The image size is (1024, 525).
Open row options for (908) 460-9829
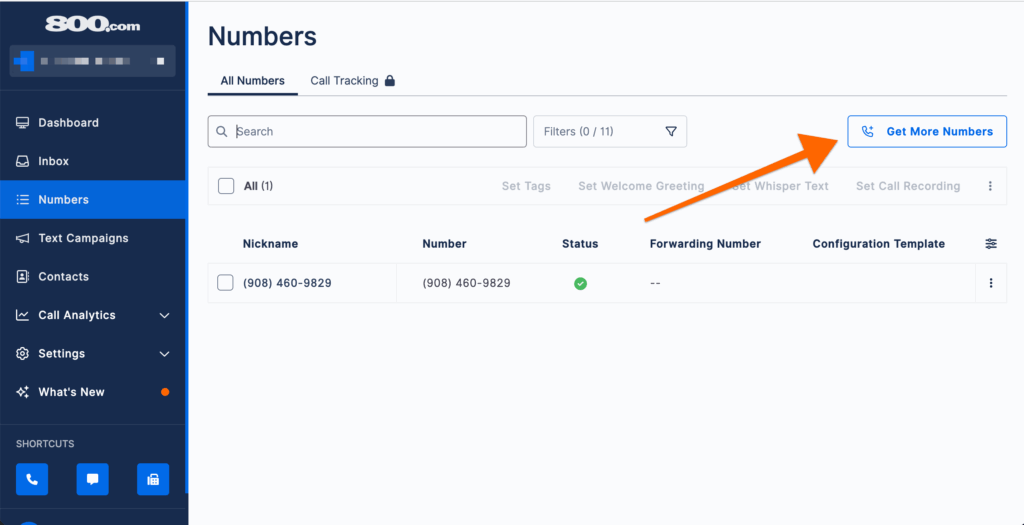(x=991, y=283)
